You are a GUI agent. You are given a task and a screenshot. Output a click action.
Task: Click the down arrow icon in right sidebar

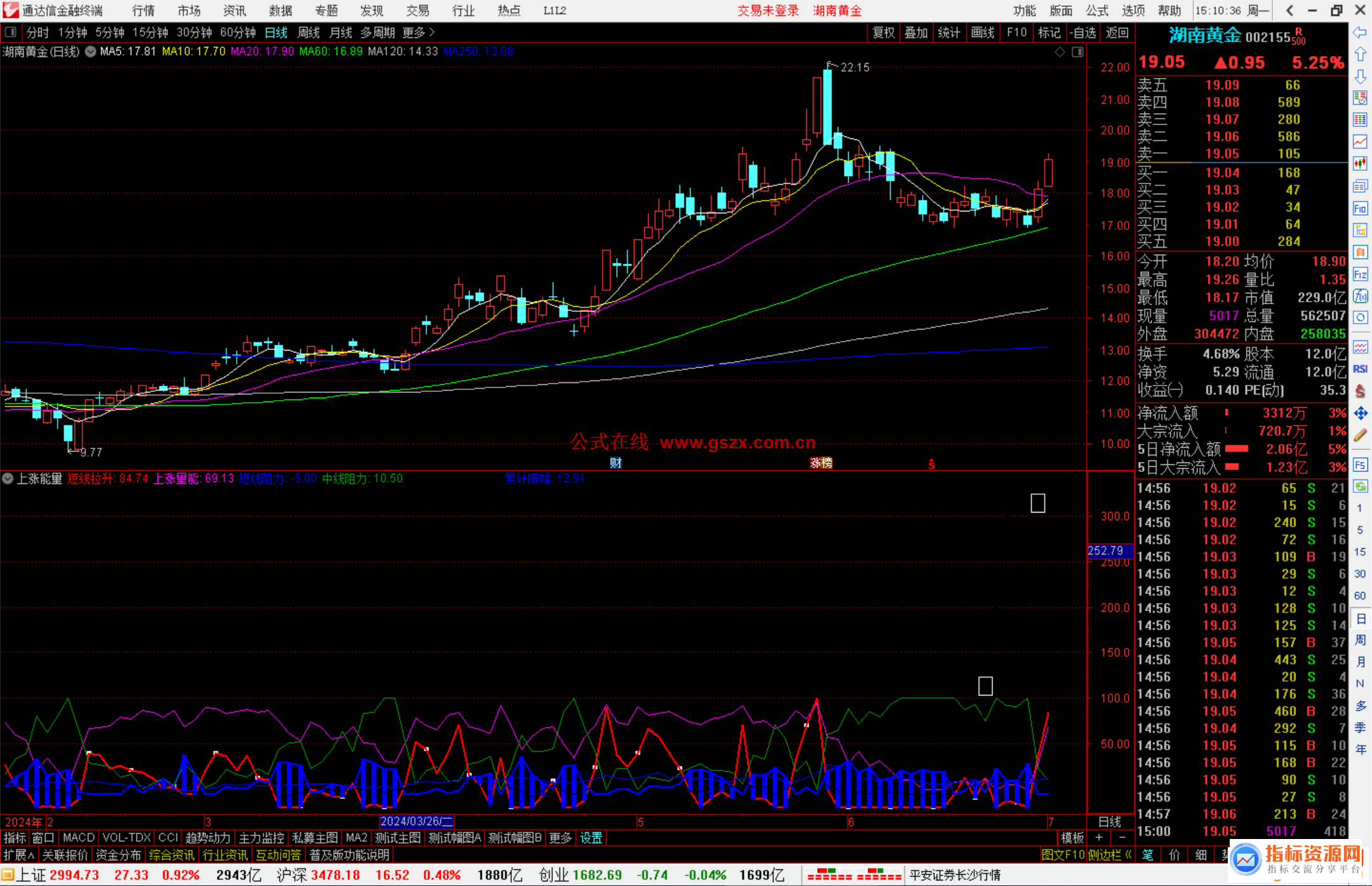point(1360,77)
